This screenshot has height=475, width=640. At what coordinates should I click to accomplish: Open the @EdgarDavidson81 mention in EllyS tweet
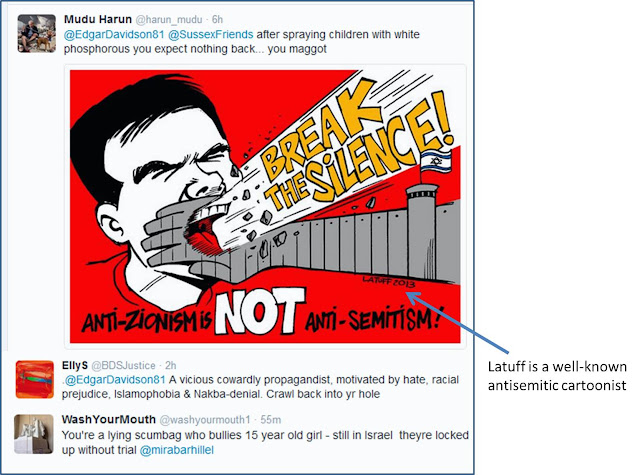115,380
